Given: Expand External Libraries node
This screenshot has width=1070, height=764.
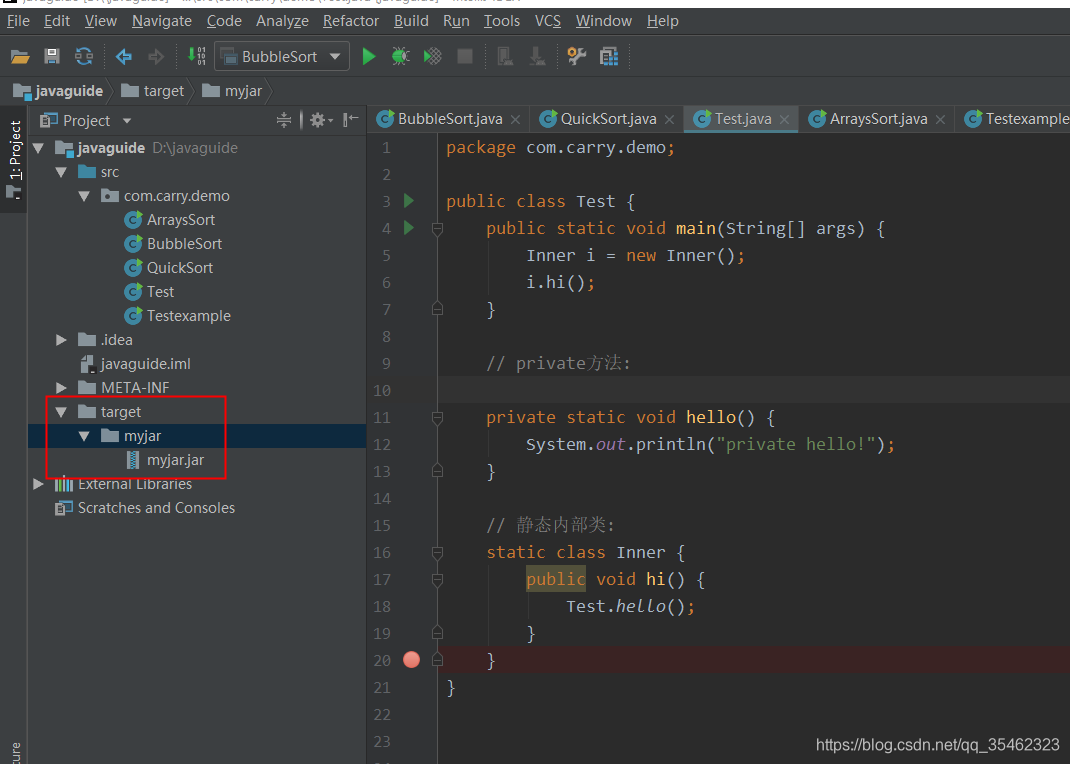Looking at the screenshot, I should click(38, 484).
